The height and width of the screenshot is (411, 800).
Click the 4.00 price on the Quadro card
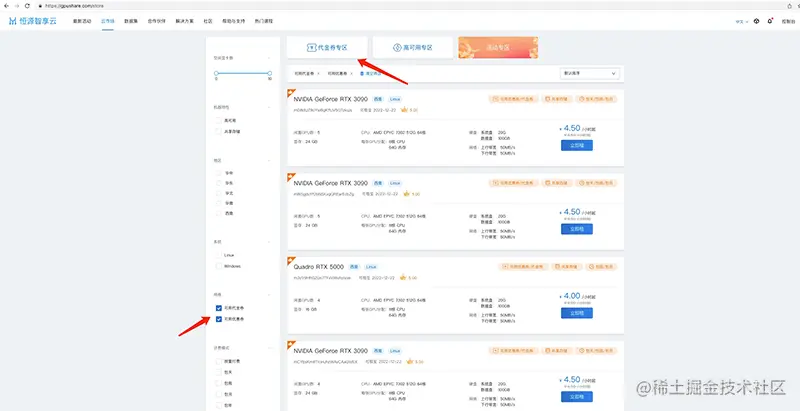click(572, 296)
